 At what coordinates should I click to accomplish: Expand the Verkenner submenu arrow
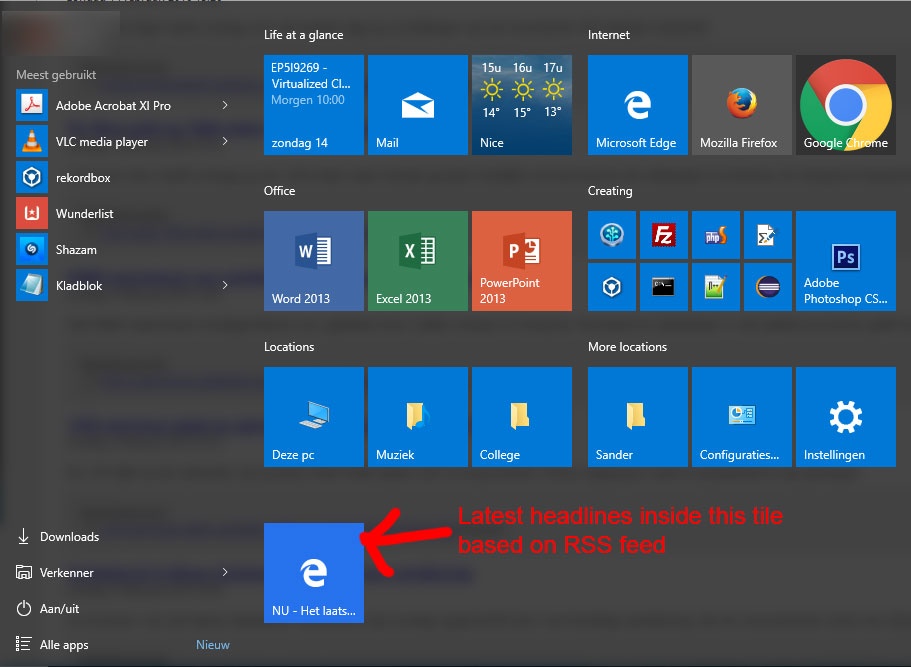point(224,572)
